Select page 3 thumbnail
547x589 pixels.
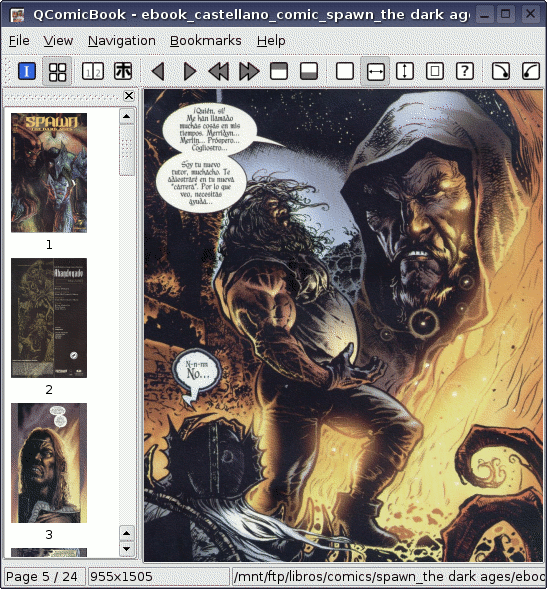coord(49,463)
